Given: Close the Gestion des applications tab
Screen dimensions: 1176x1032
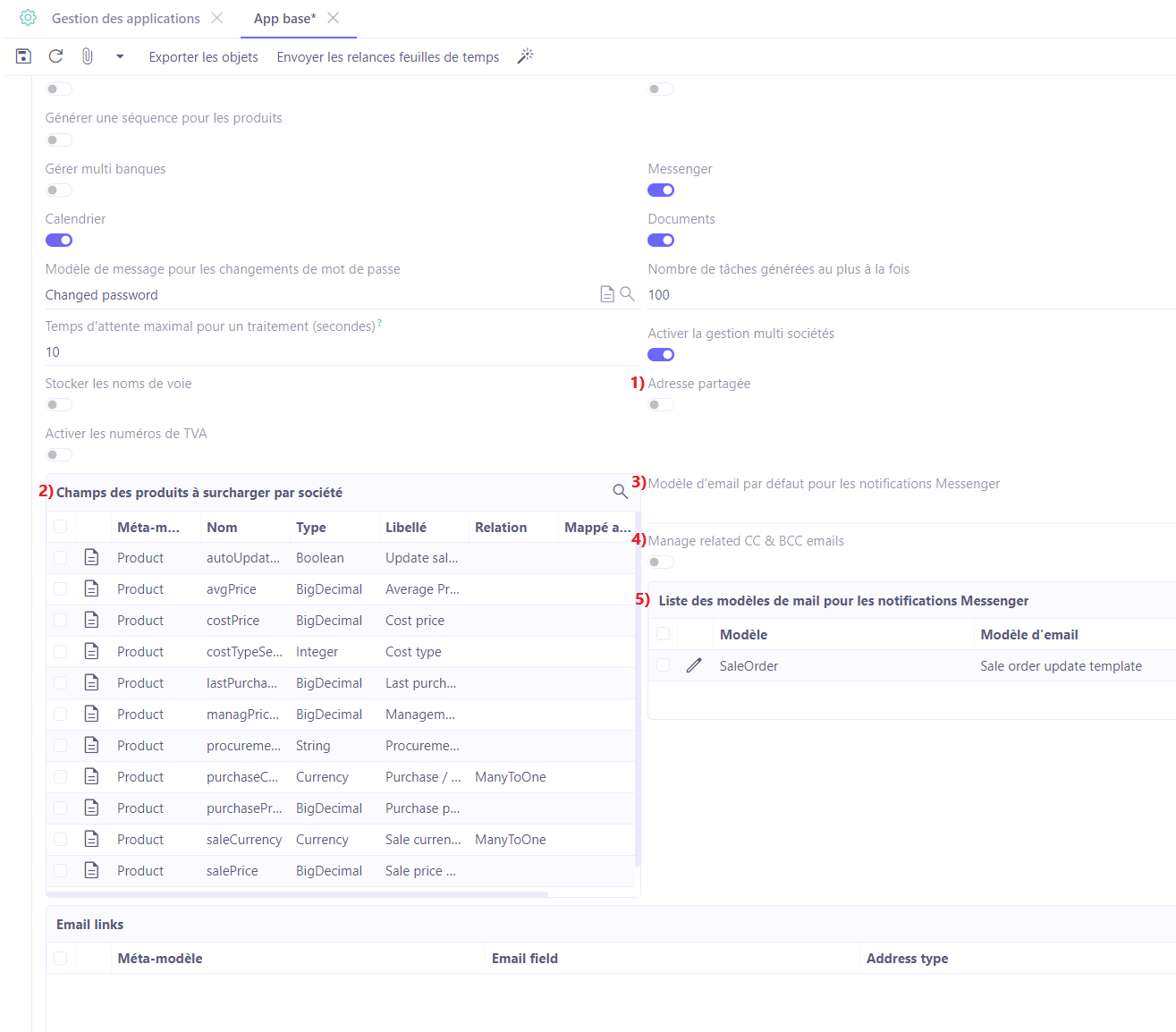Looking at the screenshot, I should (217, 18).
